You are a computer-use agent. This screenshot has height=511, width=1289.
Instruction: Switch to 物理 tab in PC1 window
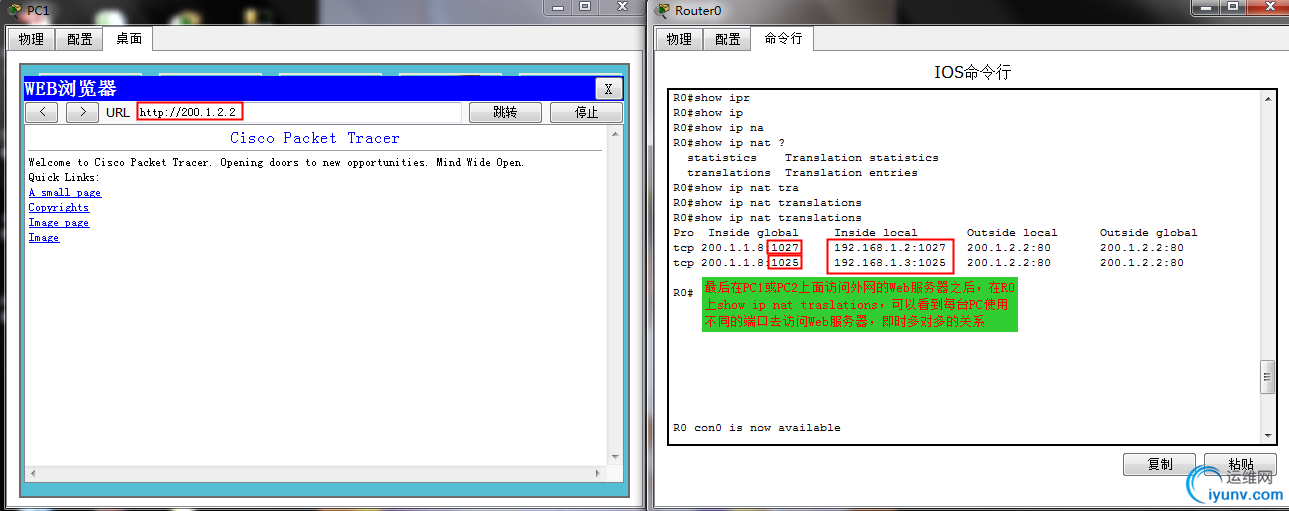tap(31, 39)
